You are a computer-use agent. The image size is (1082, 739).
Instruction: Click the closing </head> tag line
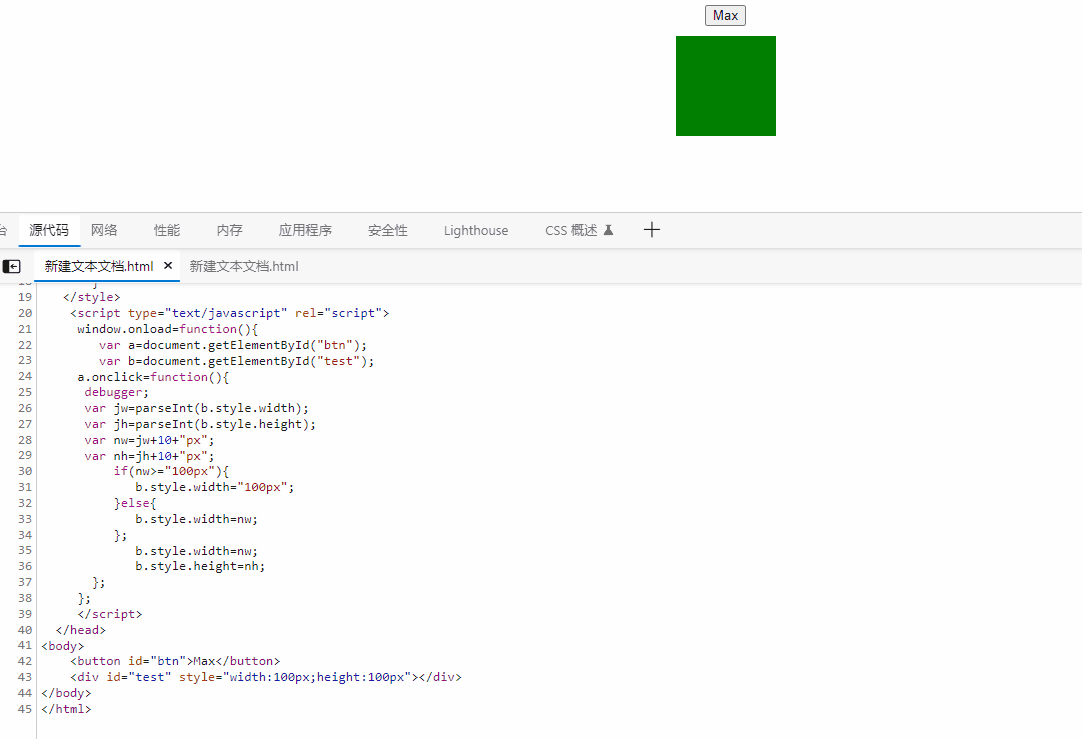click(x=81, y=630)
